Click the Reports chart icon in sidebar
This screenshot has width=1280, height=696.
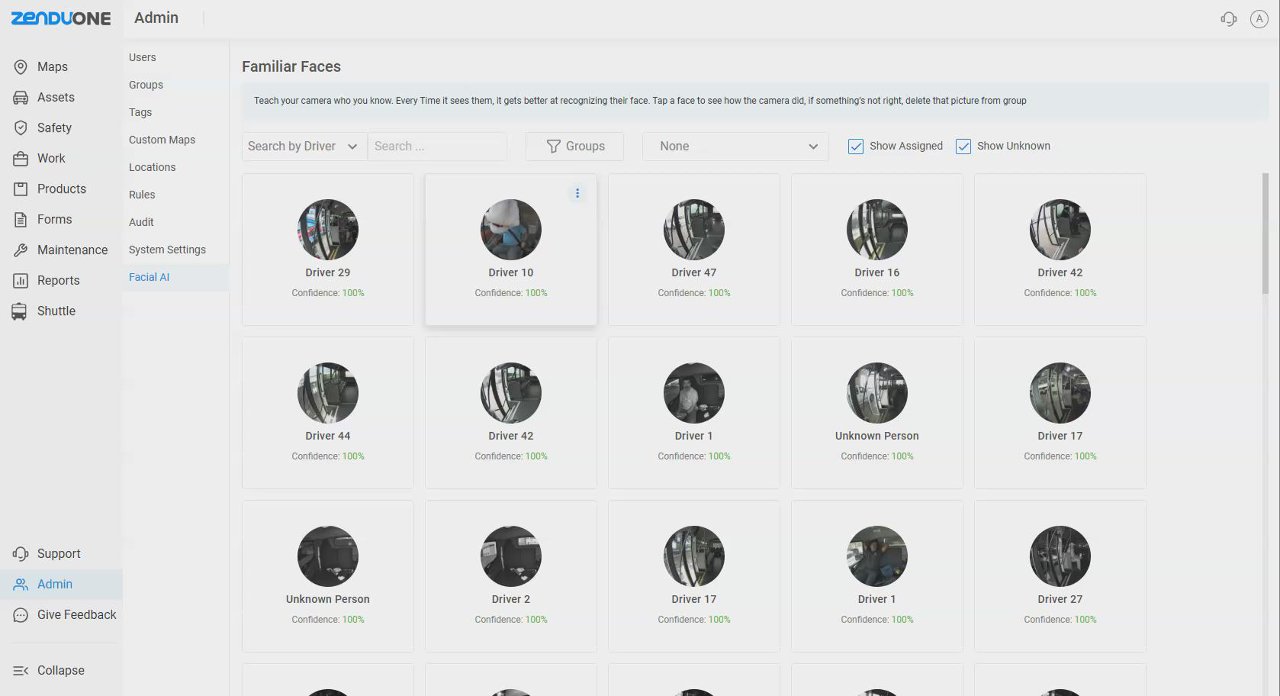point(20,281)
